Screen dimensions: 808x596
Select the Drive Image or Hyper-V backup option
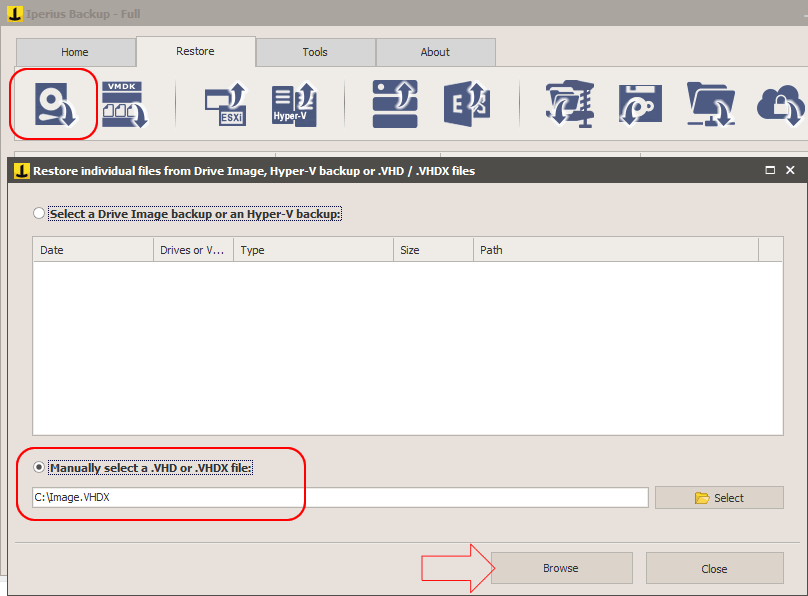38,213
